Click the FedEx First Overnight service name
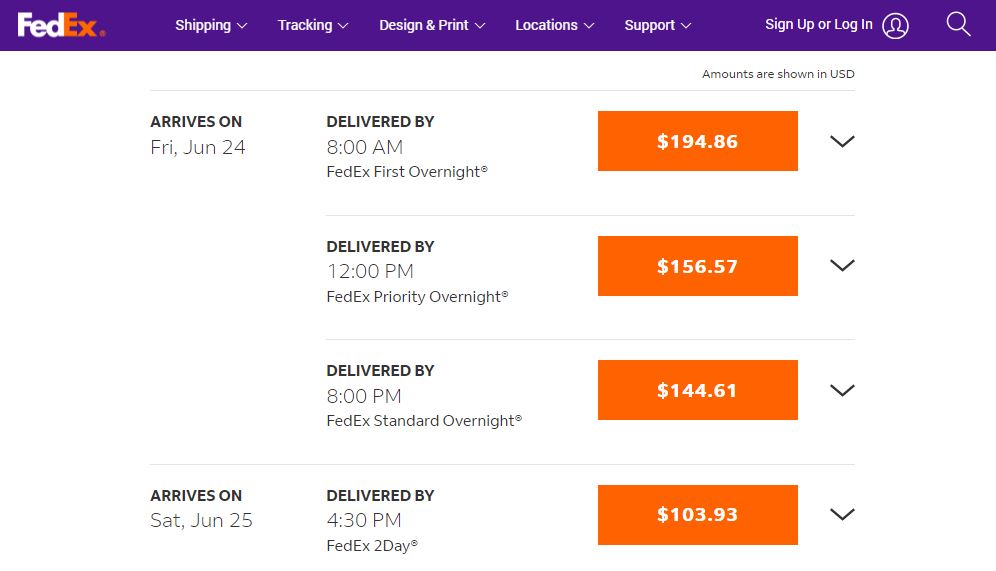 tap(407, 172)
